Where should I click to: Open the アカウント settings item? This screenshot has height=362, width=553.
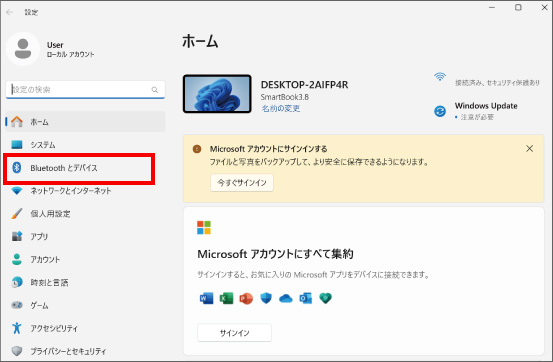click(x=85, y=260)
